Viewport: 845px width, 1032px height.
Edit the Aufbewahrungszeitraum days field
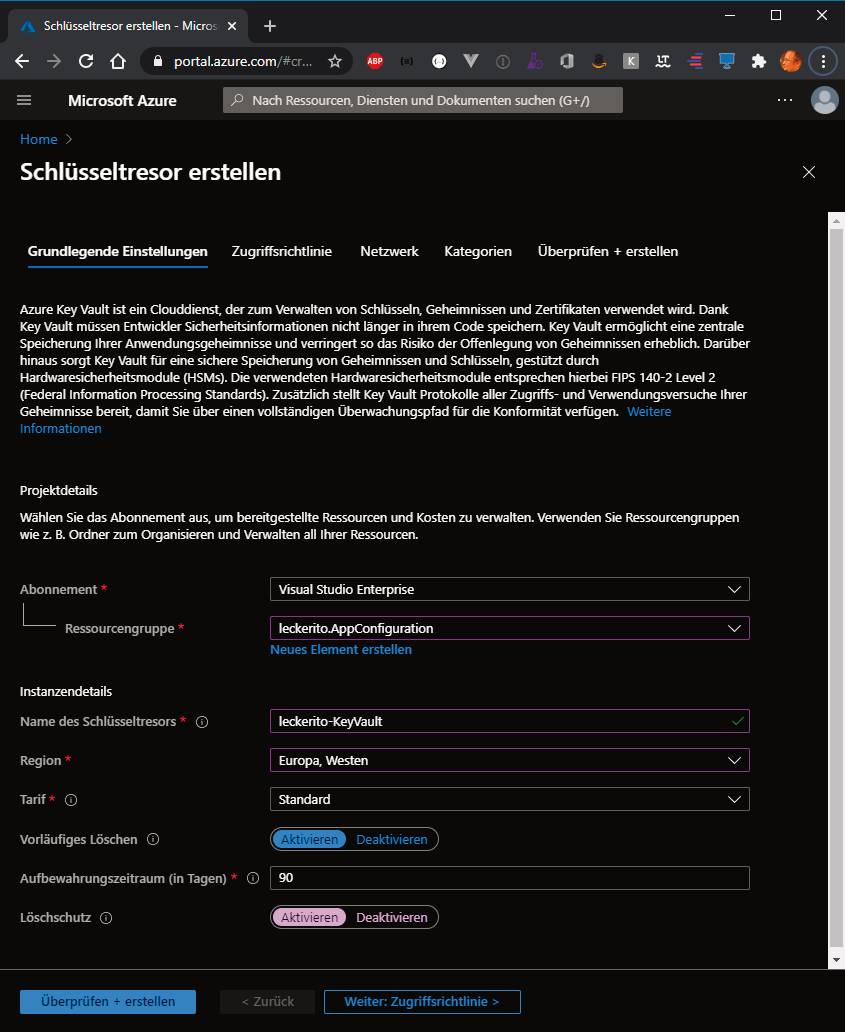point(509,878)
